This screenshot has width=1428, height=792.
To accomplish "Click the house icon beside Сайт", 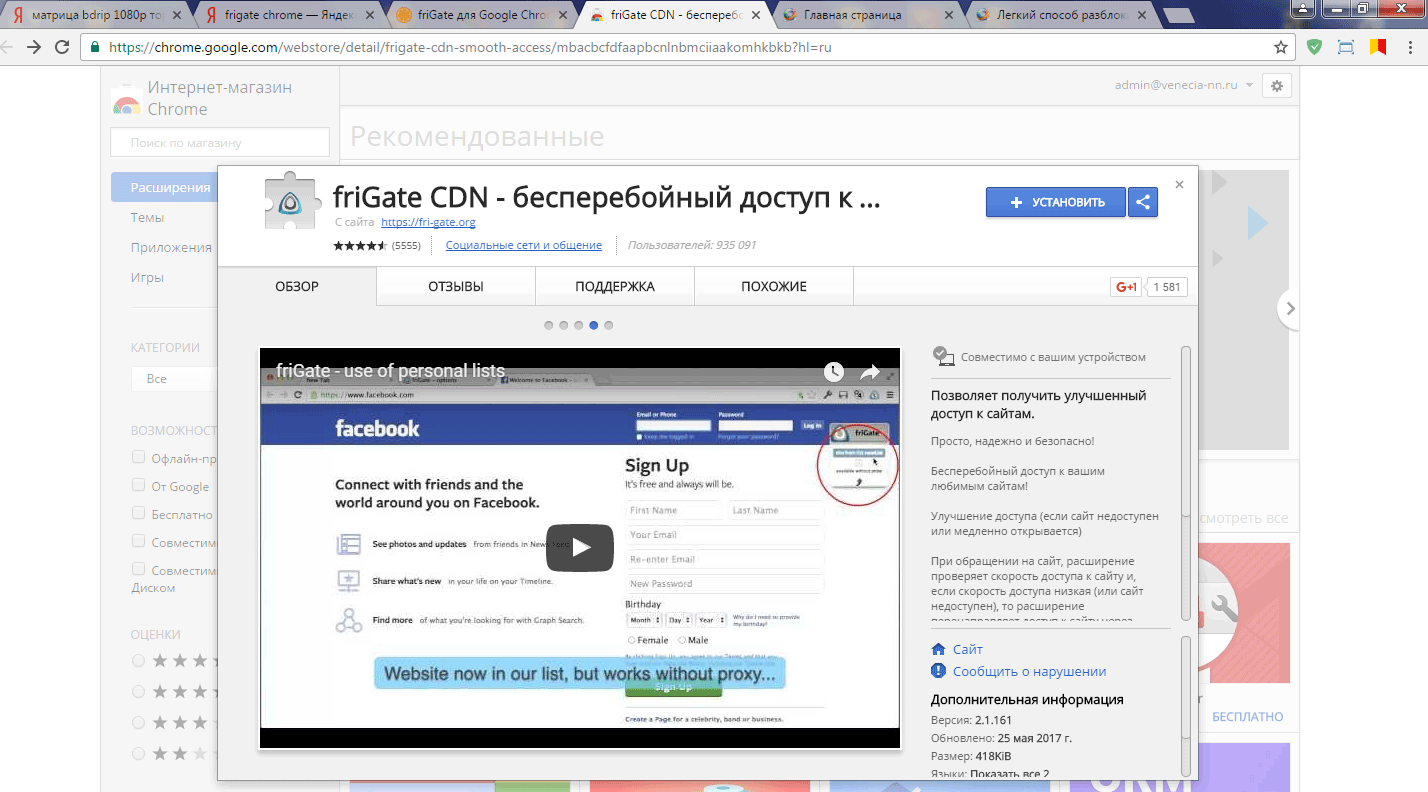I will [938, 649].
